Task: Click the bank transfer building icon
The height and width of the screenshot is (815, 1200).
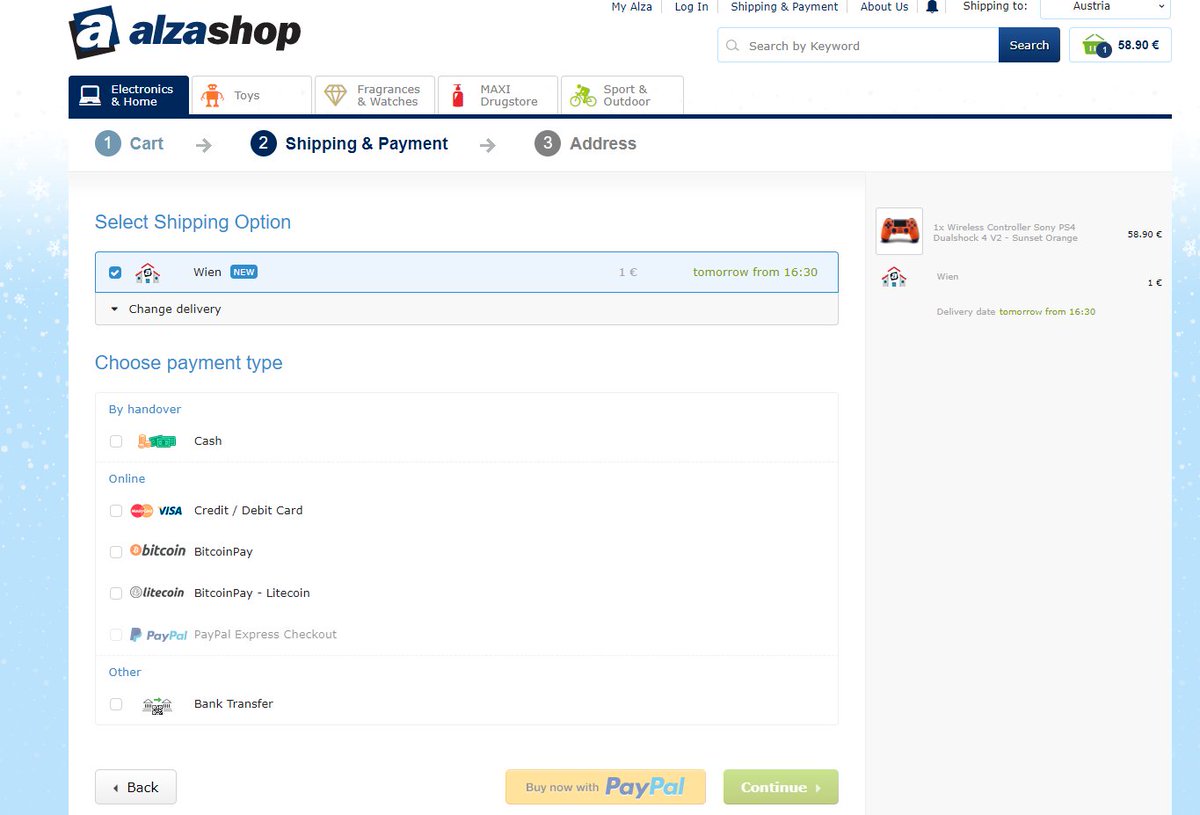Action: point(157,705)
